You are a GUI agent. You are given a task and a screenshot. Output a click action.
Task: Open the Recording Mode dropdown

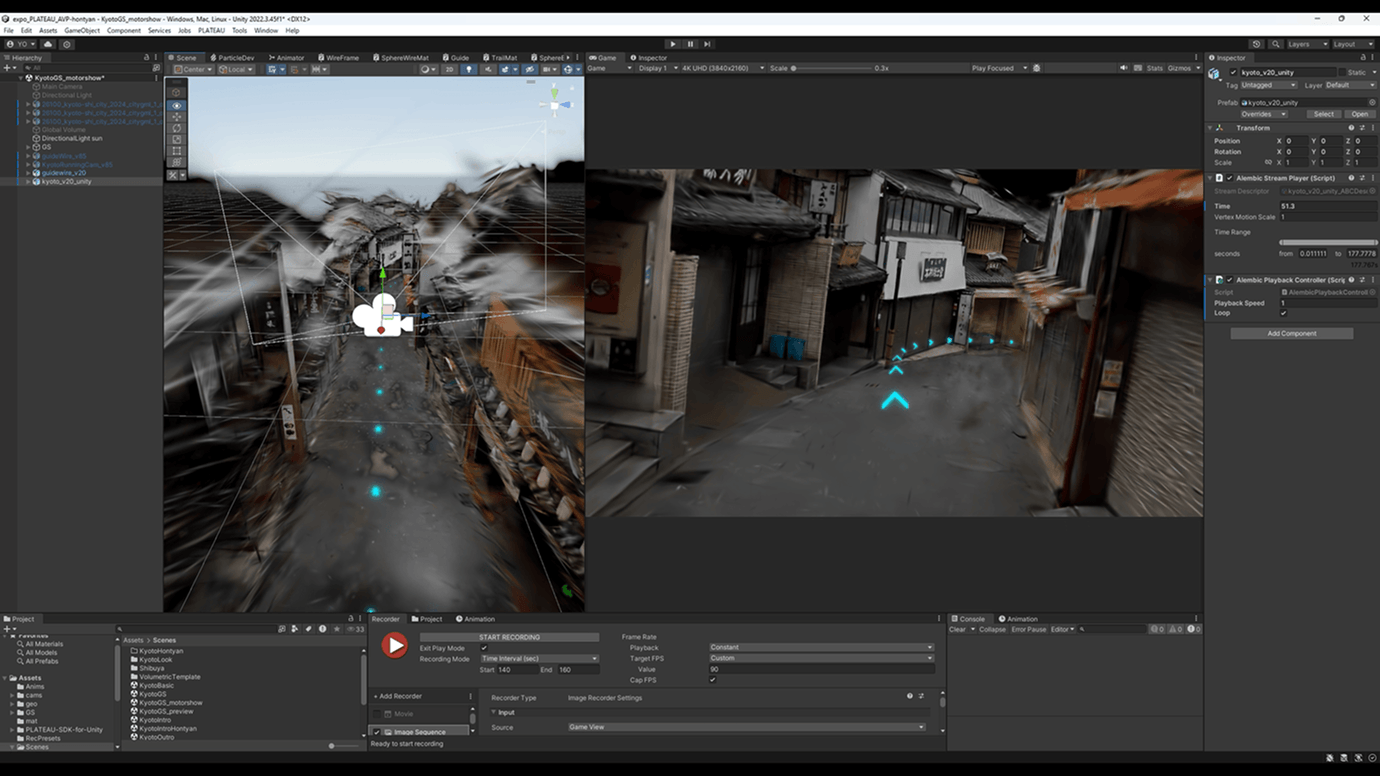[539, 659]
